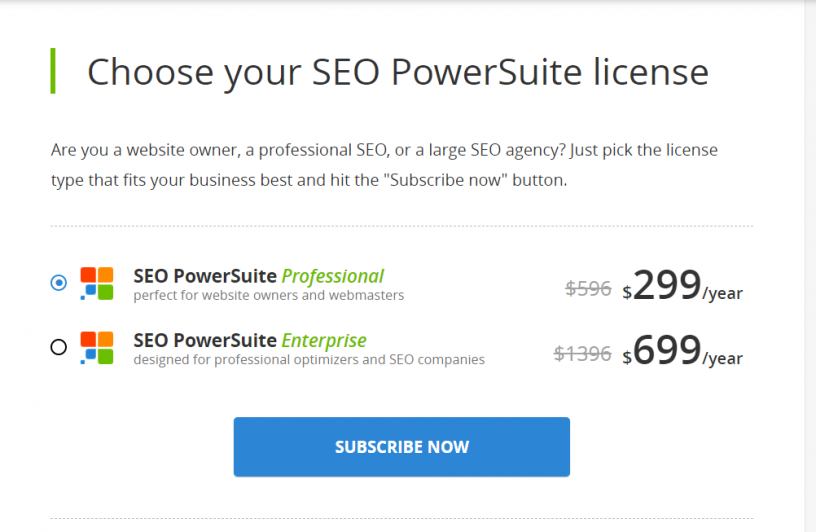Screen dimensions: 816x532
Task: Click the crossed-out $596 price
Action: pos(588,288)
